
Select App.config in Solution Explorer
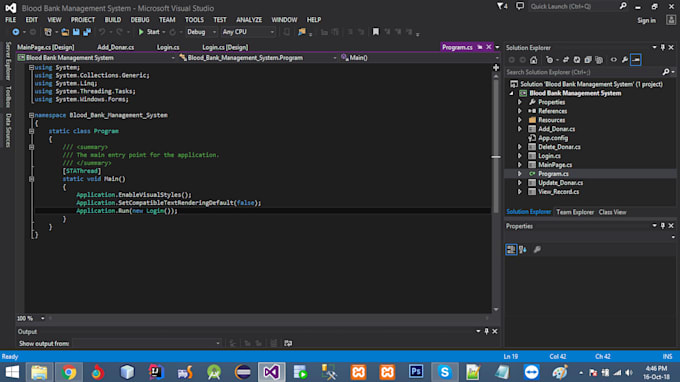tap(553, 138)
